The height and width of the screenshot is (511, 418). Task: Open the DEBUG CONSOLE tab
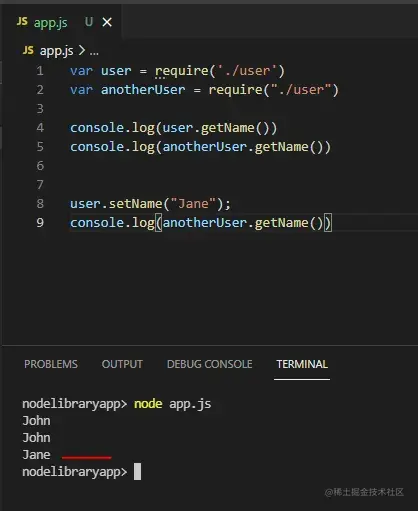coord(209,364)
